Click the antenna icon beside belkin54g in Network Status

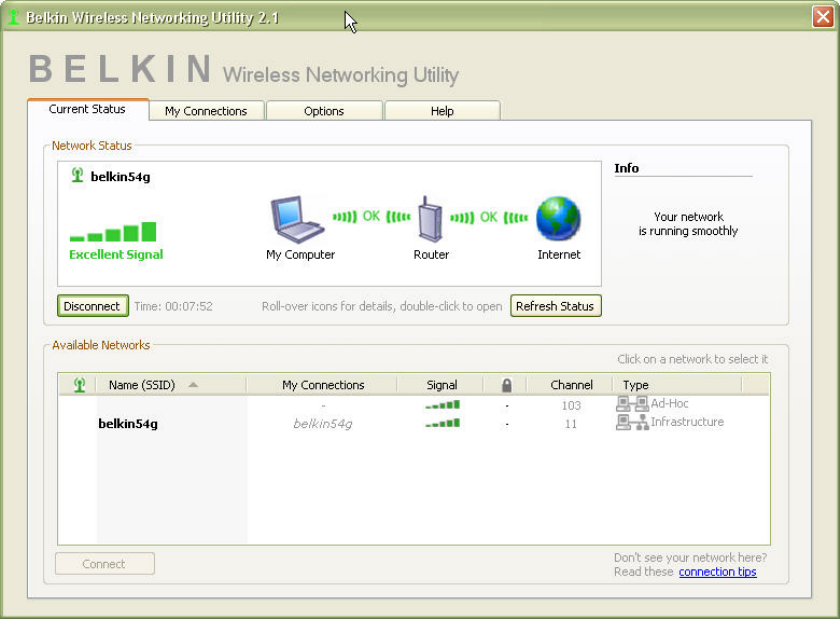pos(77,175)
